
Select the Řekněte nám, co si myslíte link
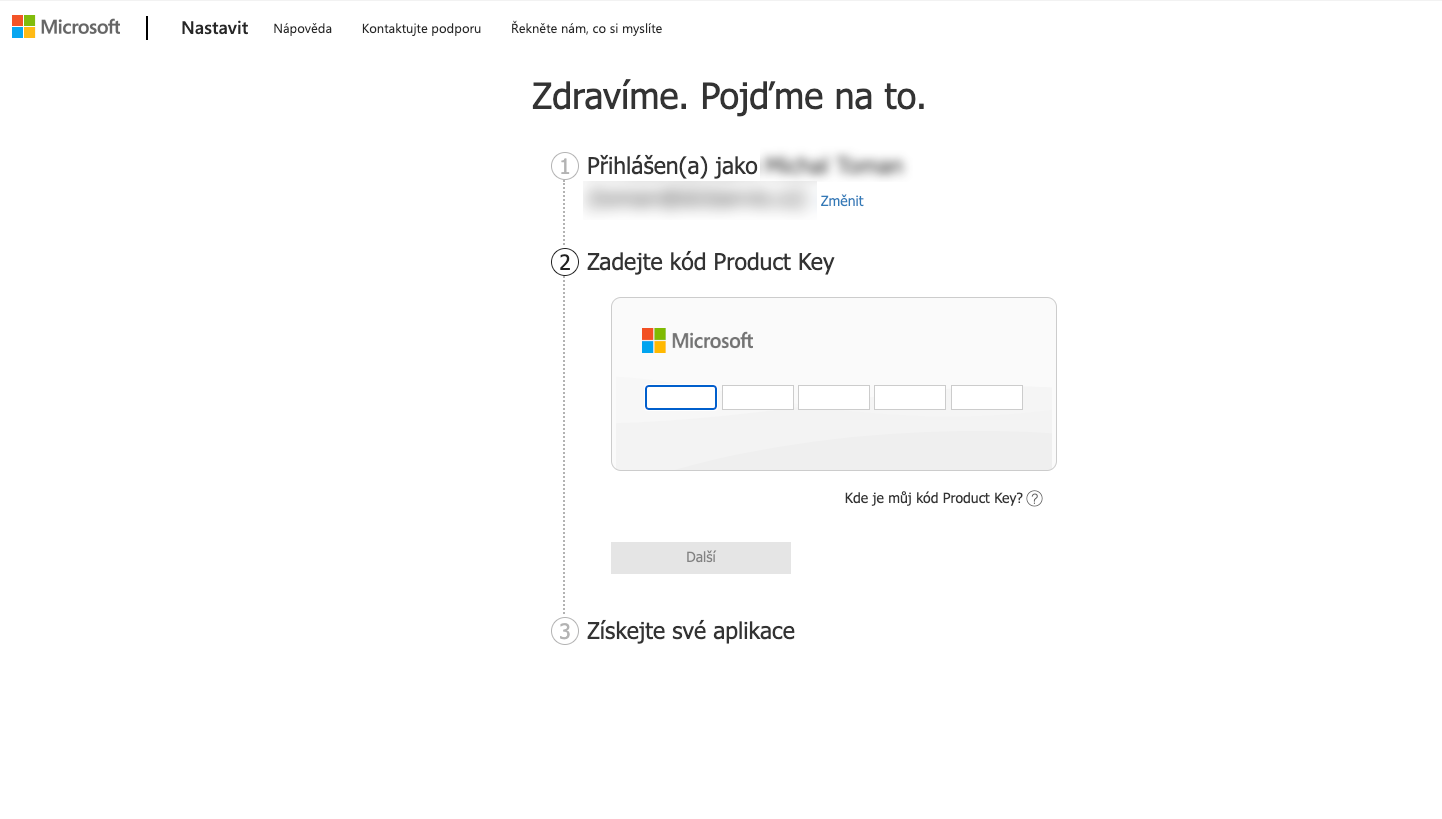coord(586,28)
